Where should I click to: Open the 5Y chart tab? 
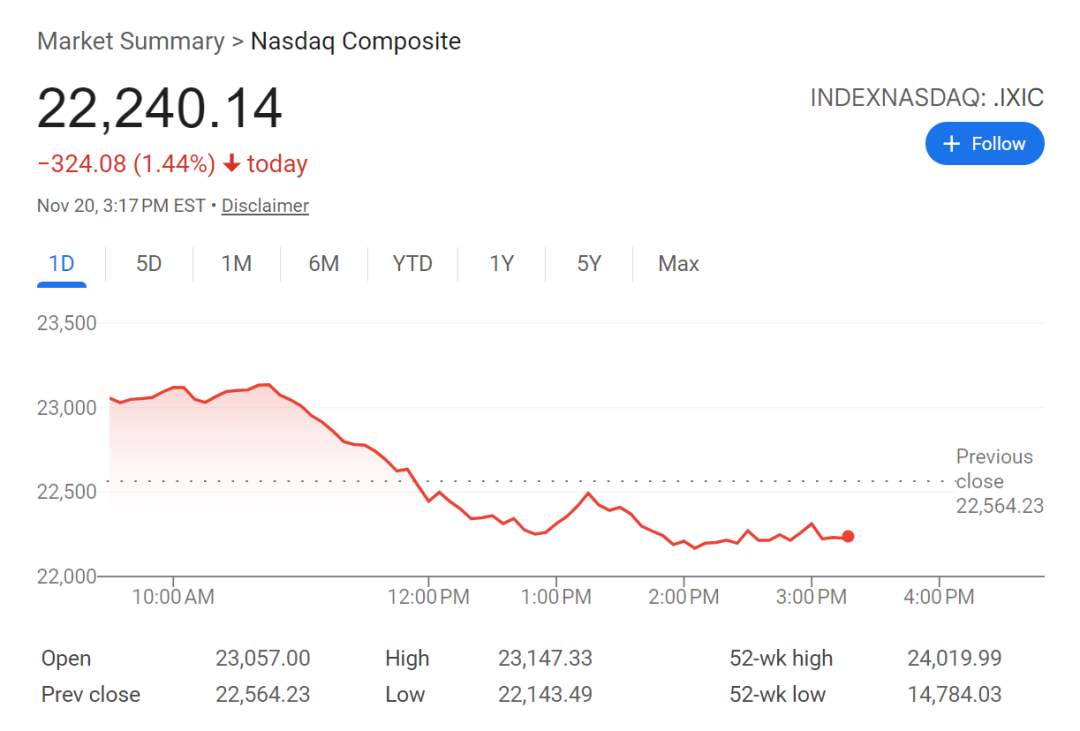click(589, 264)
